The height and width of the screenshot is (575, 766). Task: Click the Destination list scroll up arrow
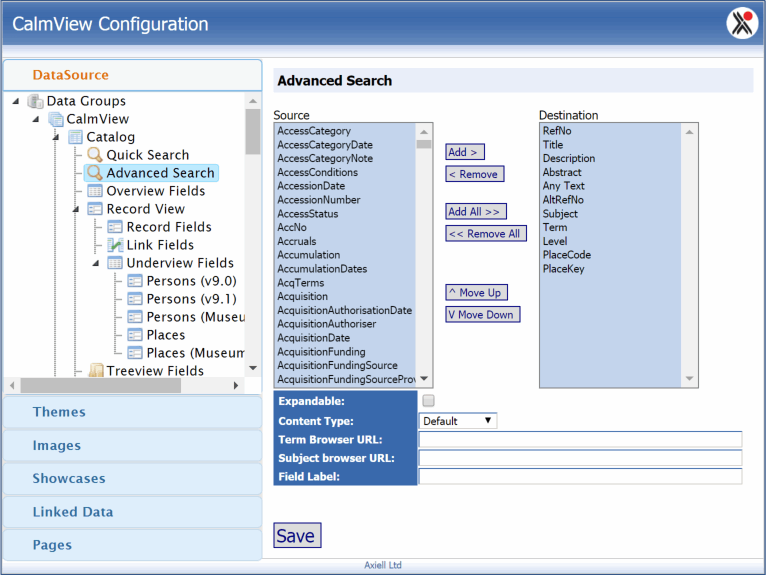[689, 132]
